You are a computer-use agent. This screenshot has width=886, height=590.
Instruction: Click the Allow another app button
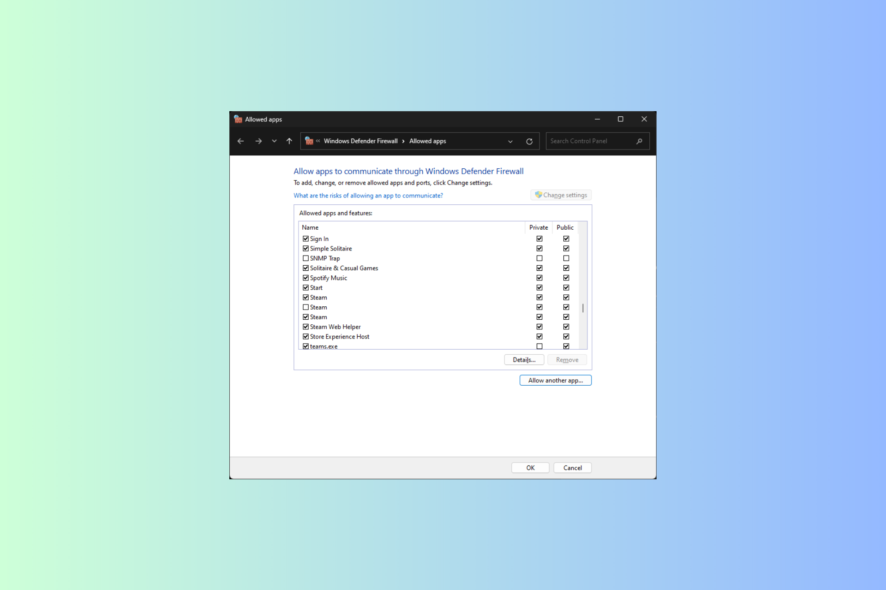click(556, 380)
